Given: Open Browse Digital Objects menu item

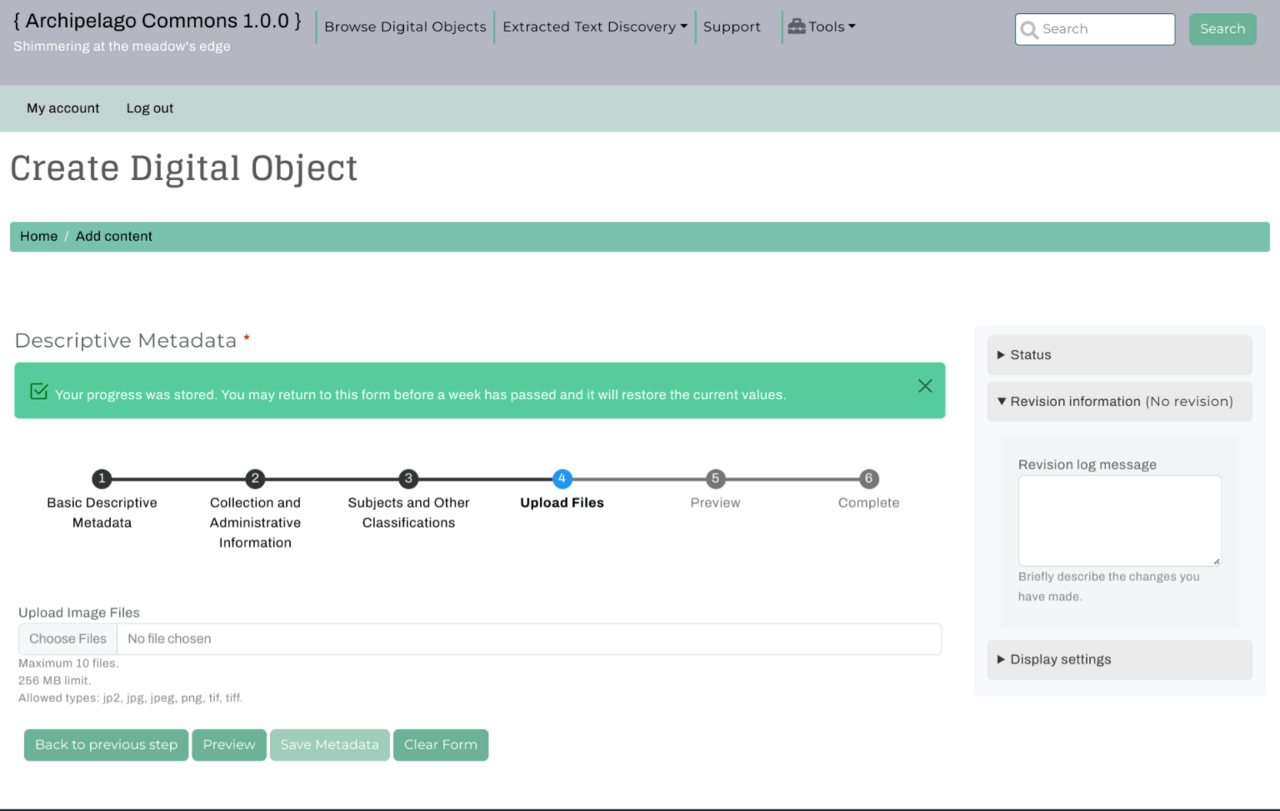Looking at the screenshot, I should coord(405,27).
